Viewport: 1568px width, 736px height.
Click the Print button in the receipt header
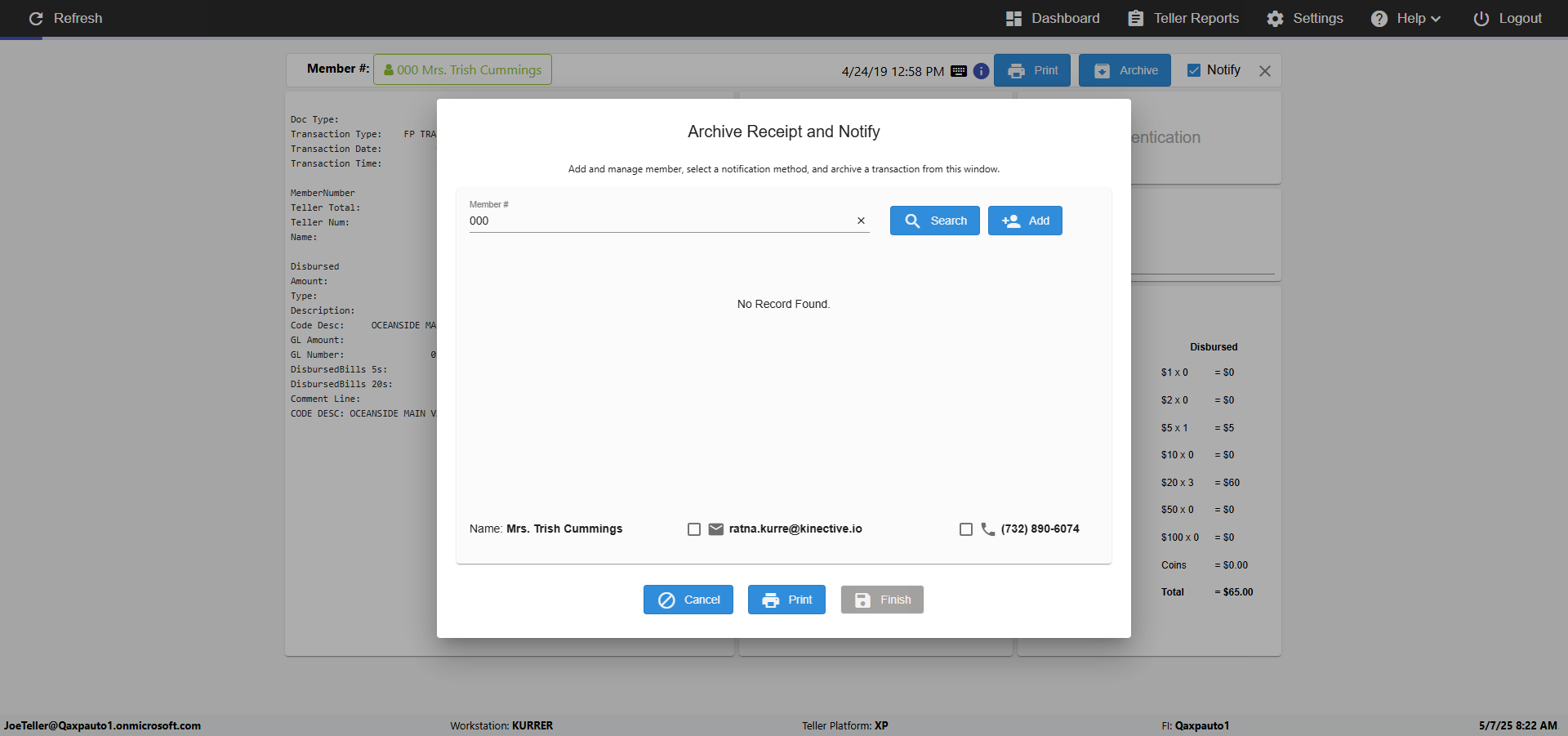click(x=1032, y=70)
